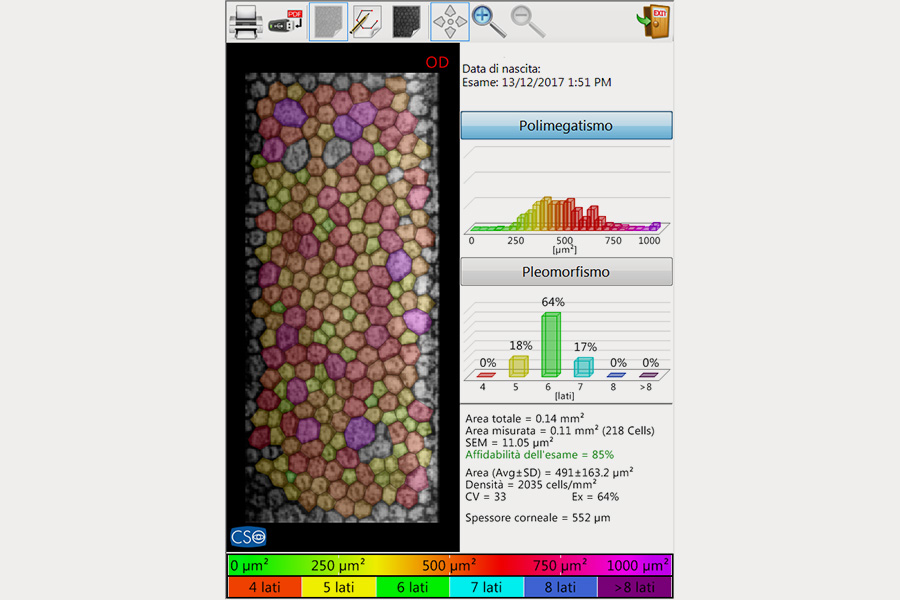Click the '1000 µm²' label on the color scale
The image size is (900, 600).
point(638,566)
